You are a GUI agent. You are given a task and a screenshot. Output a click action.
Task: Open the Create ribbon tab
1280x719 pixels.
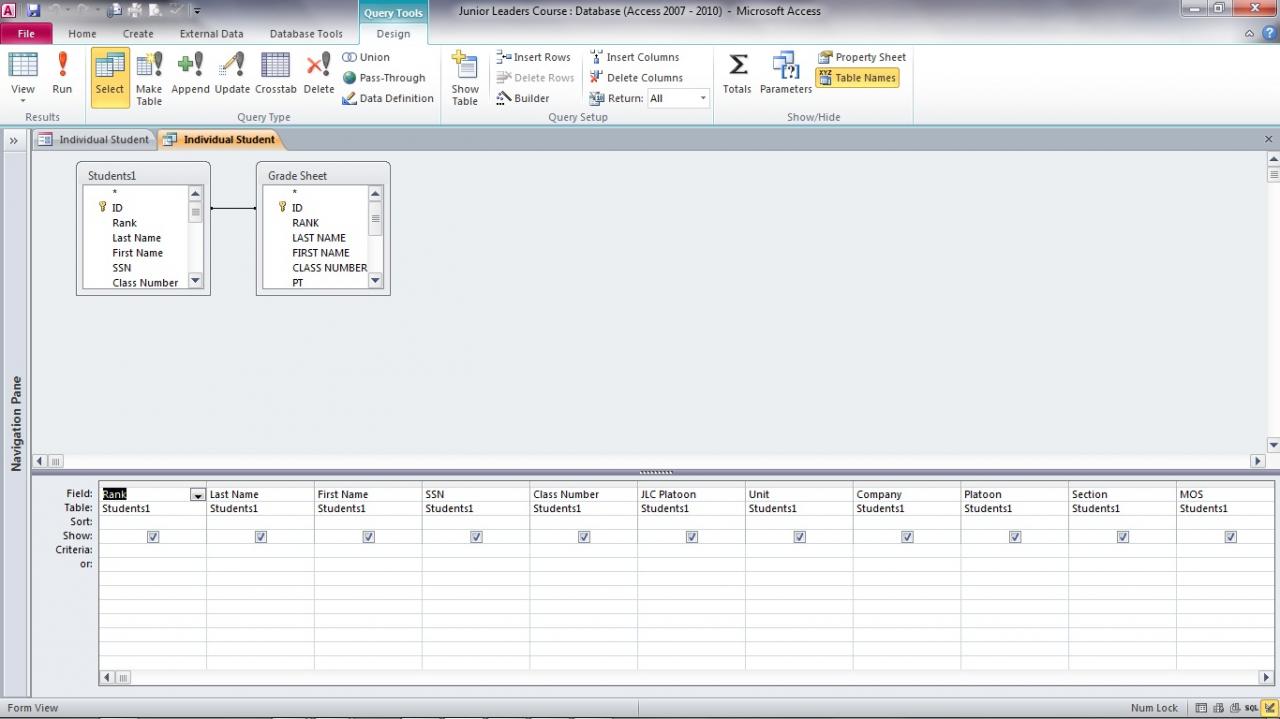pos(138,33)
